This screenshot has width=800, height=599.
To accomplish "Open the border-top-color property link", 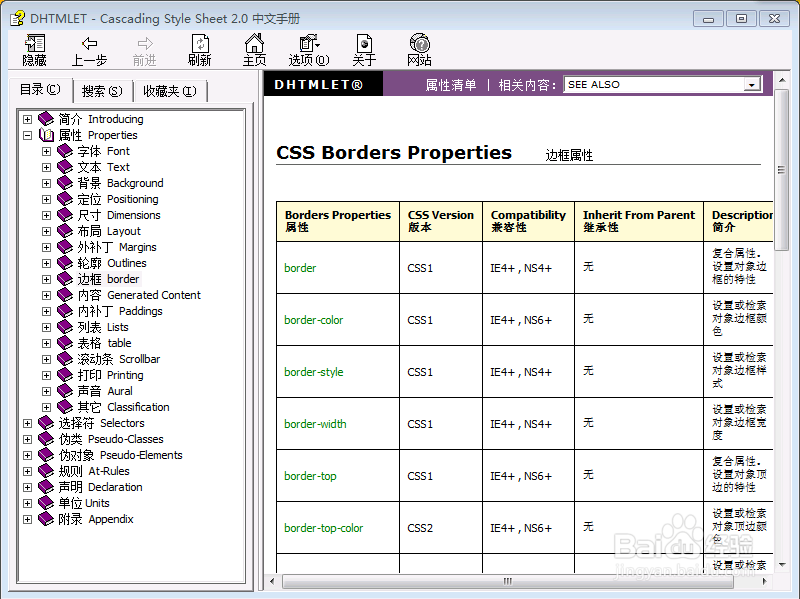I will [322, 527].
